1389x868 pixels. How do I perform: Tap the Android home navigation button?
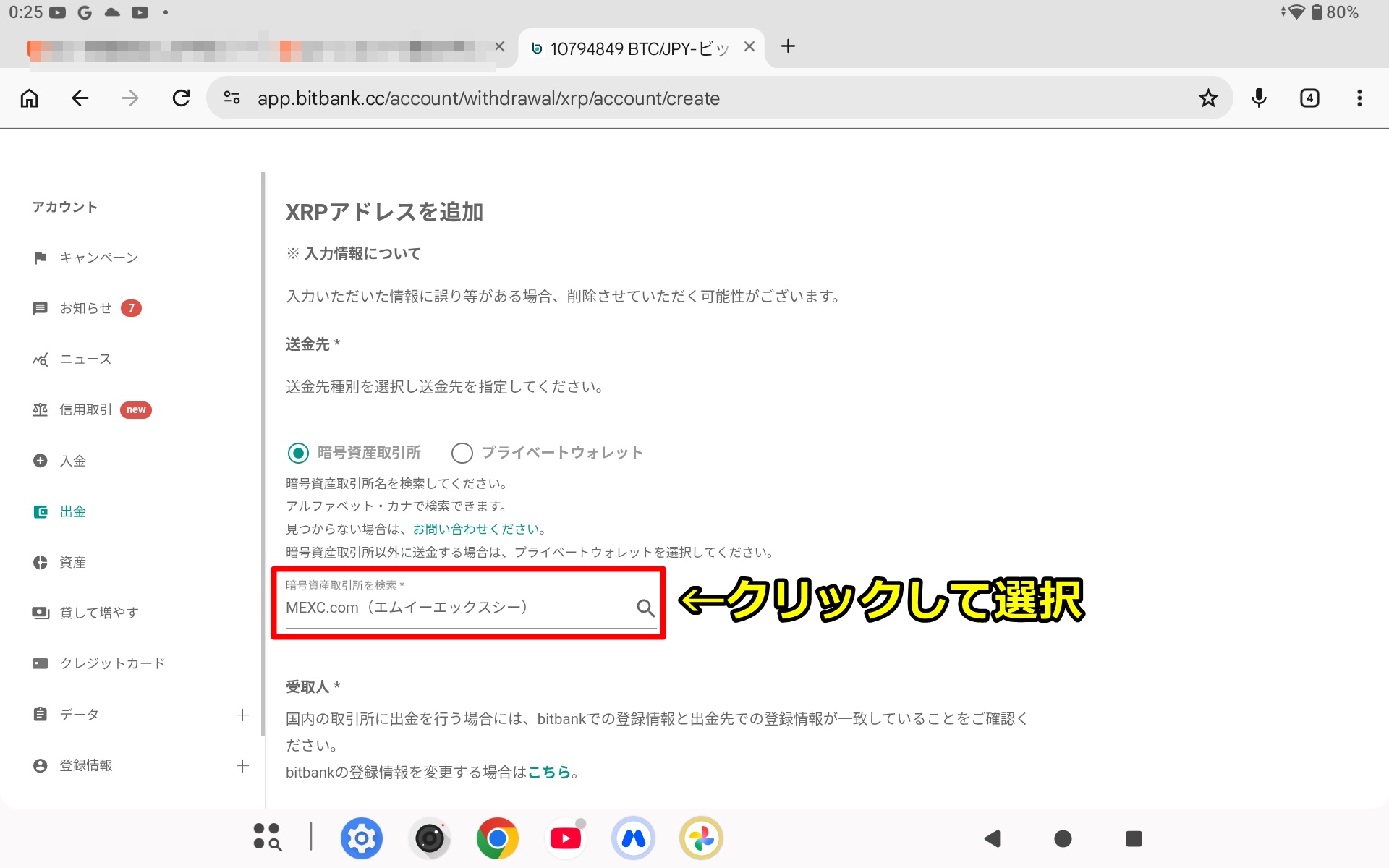[1063, 838]
